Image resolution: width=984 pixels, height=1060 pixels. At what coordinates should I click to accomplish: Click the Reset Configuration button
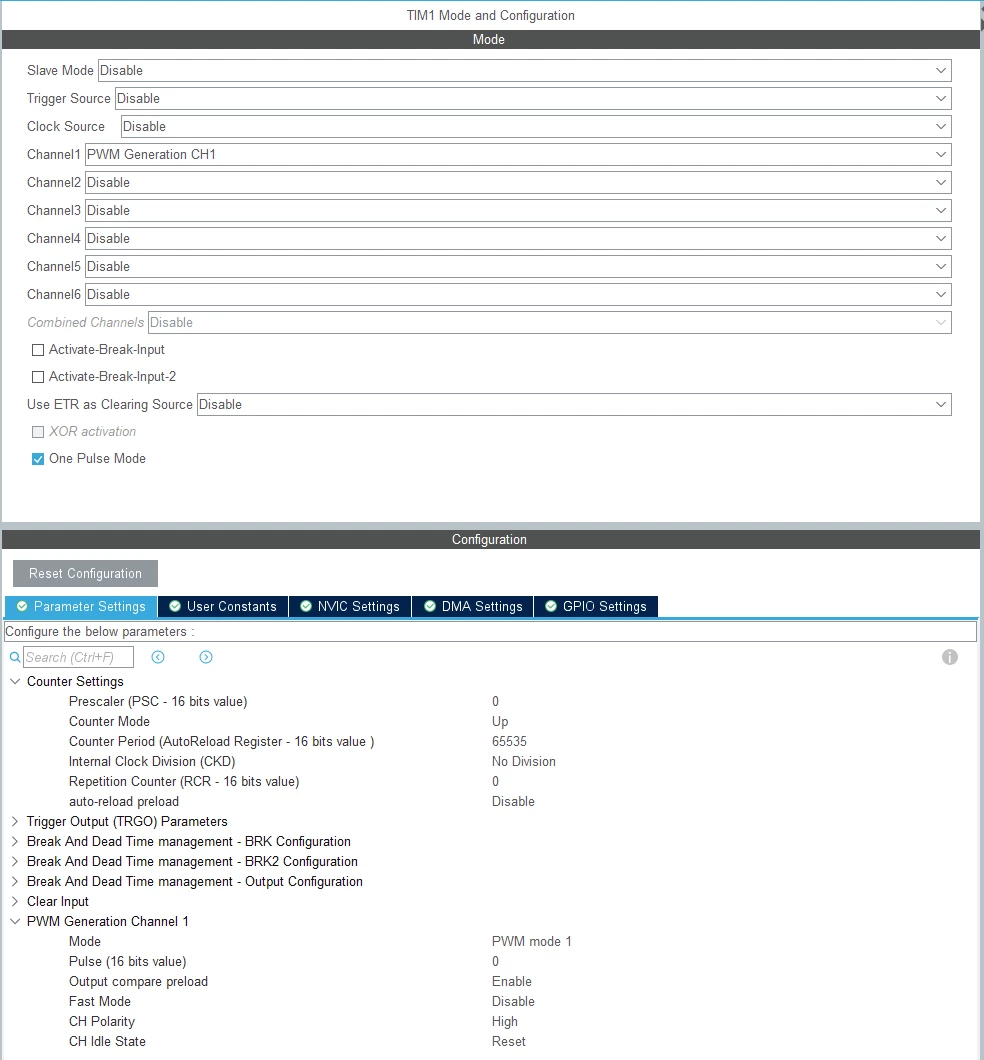[85, 573]
